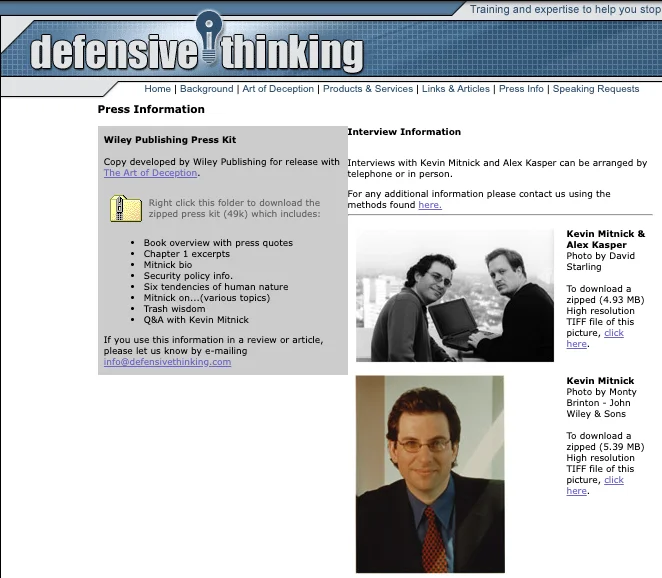Click the contact methods 'here' link
This screenshot has height=578, width=662.
pyautogui.click(x=430, y=205)
